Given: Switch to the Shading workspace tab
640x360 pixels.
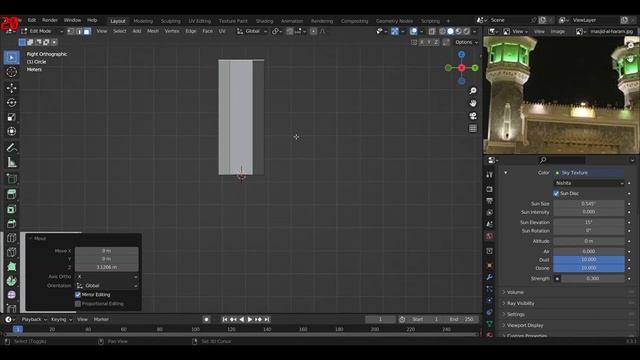Looking at the screenshot, I should point(264,21).
